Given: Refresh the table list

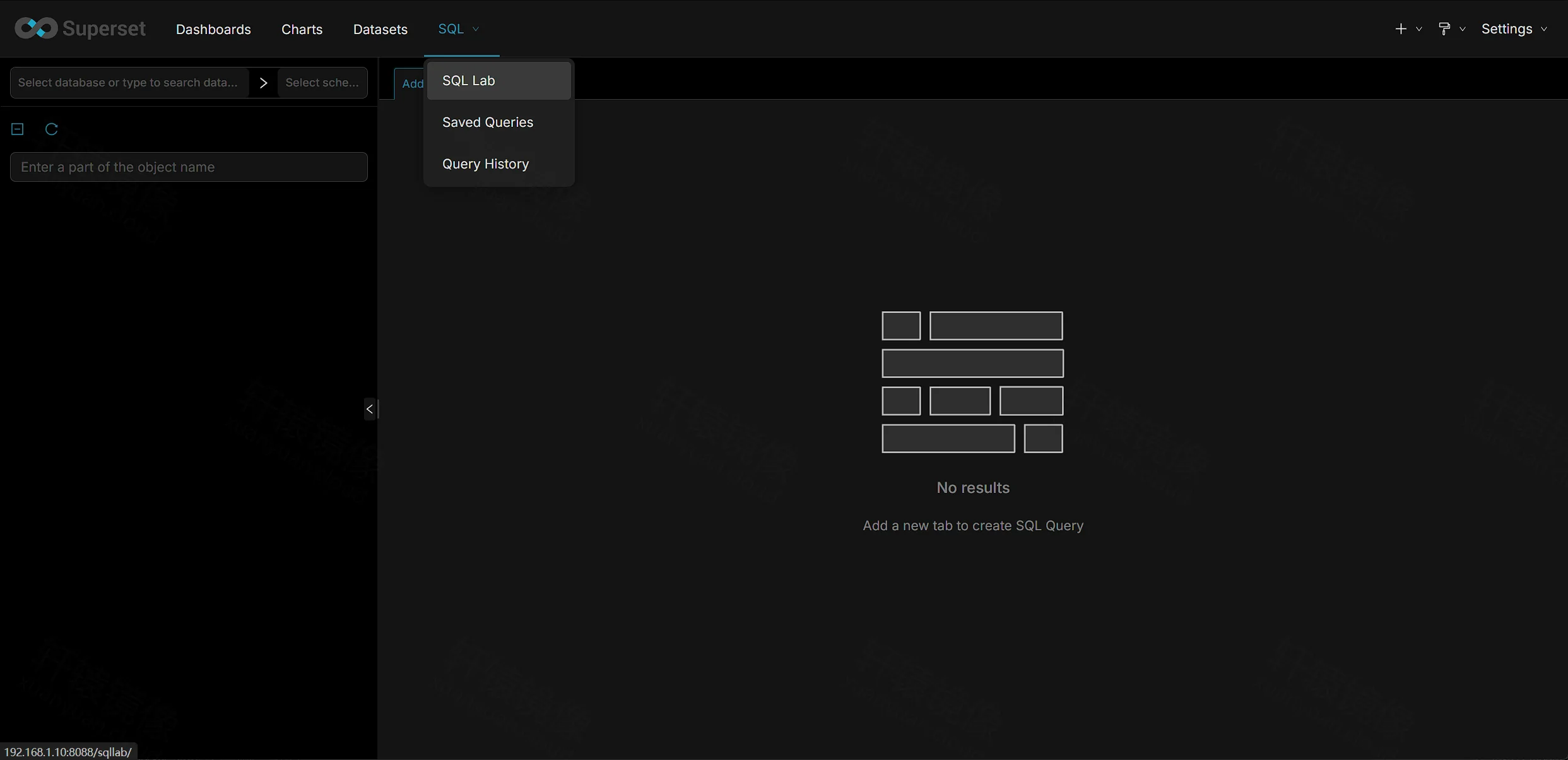Looking at the screenshot, I should pyautogui.click(x=52, y=129).
